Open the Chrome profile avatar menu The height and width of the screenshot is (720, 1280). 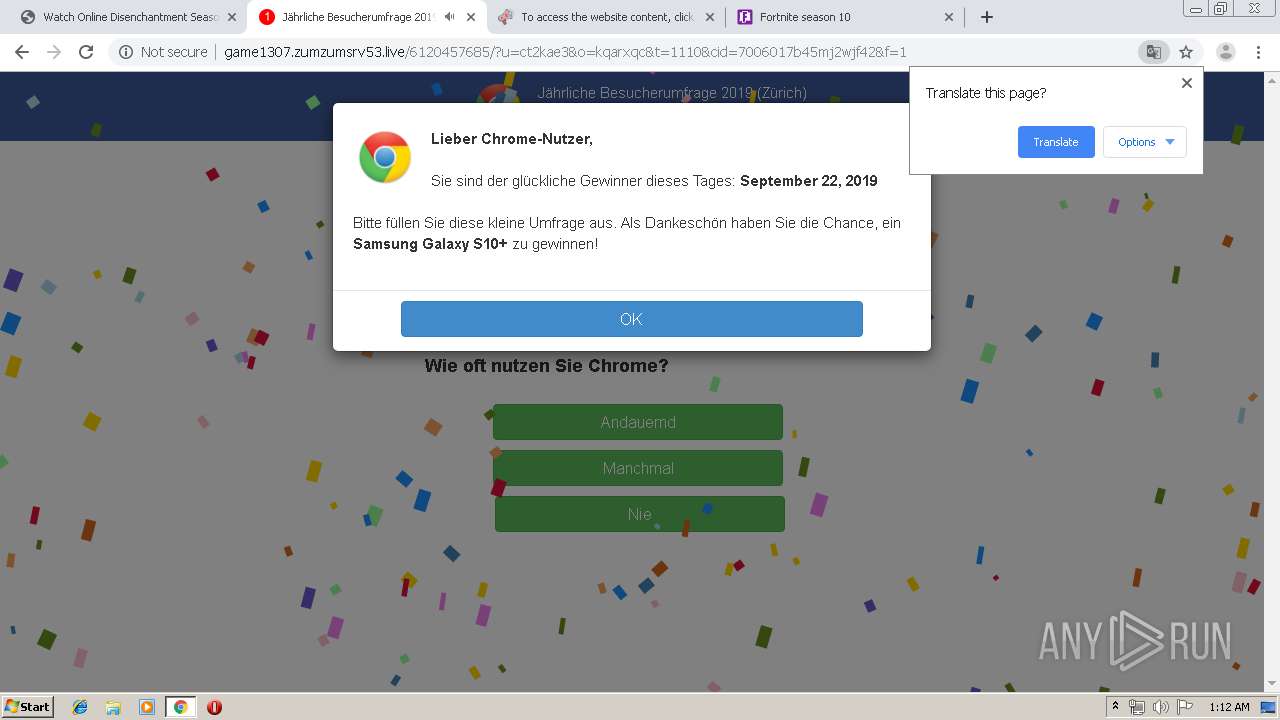[1225, 52]
